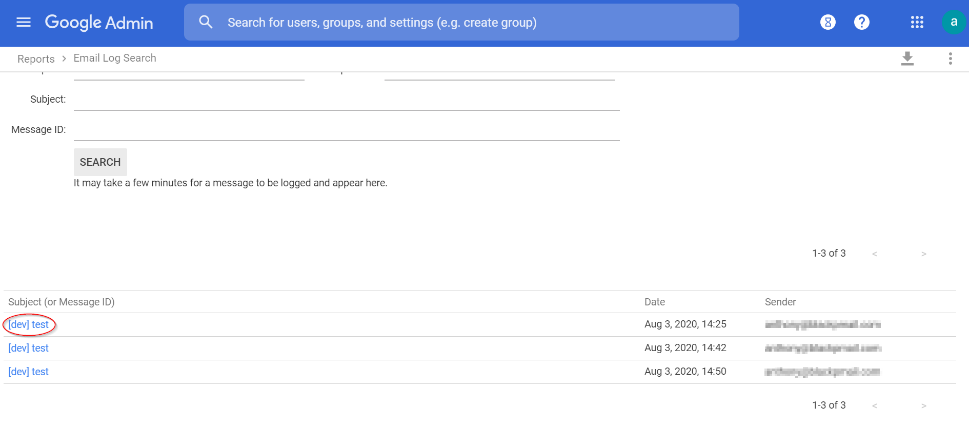Open the [dev] test message from 14:42

pyautogui.click(x=28, y=348)
